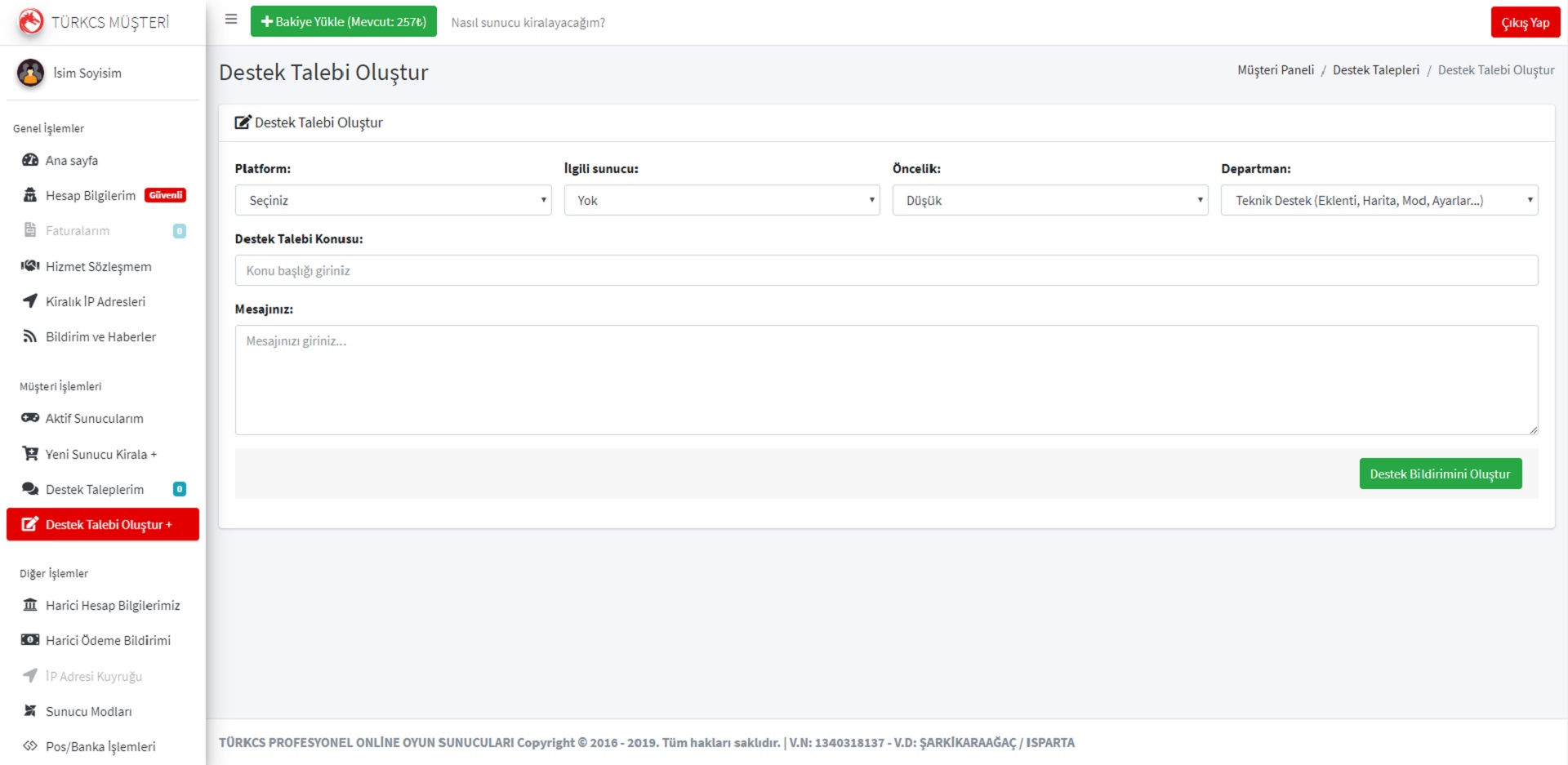Click the Aktif Sunucularım gamepad icon
This screenshot has height=765, width=1568.
30,418
